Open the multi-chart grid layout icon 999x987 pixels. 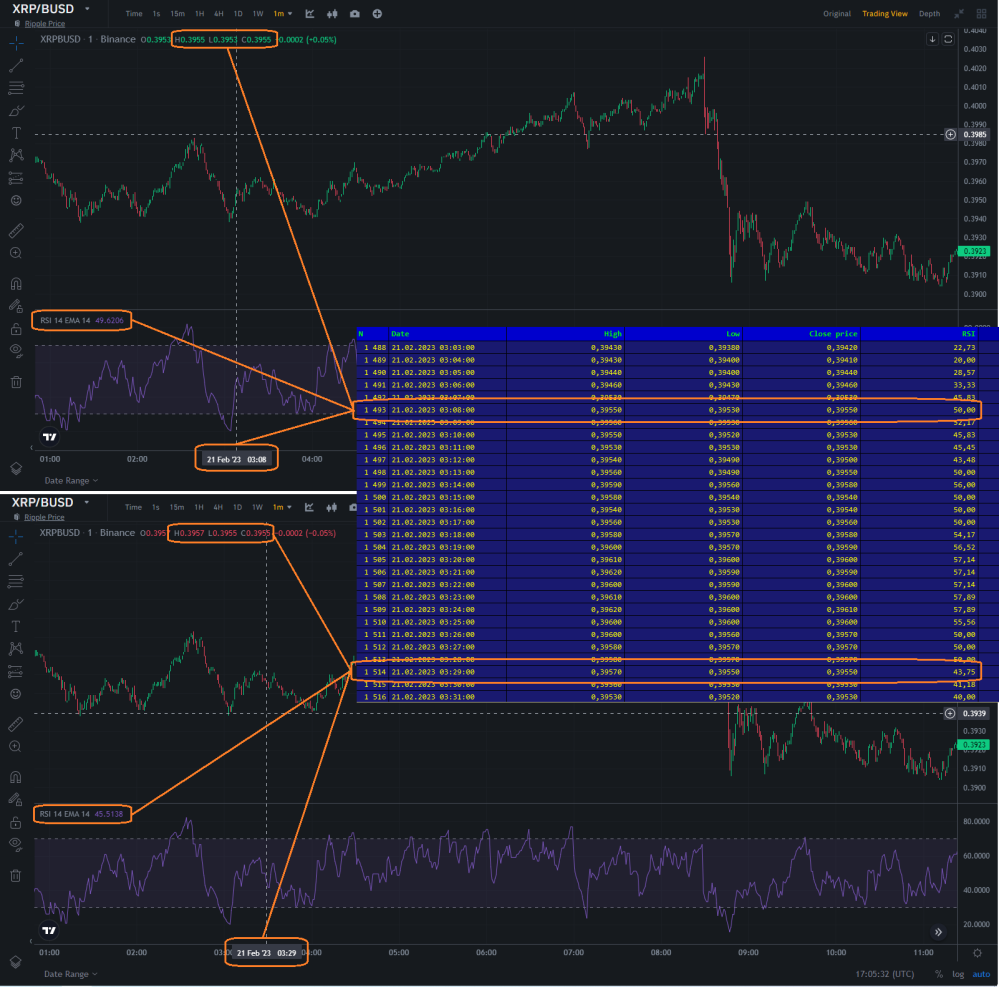(x=982, y=13)
